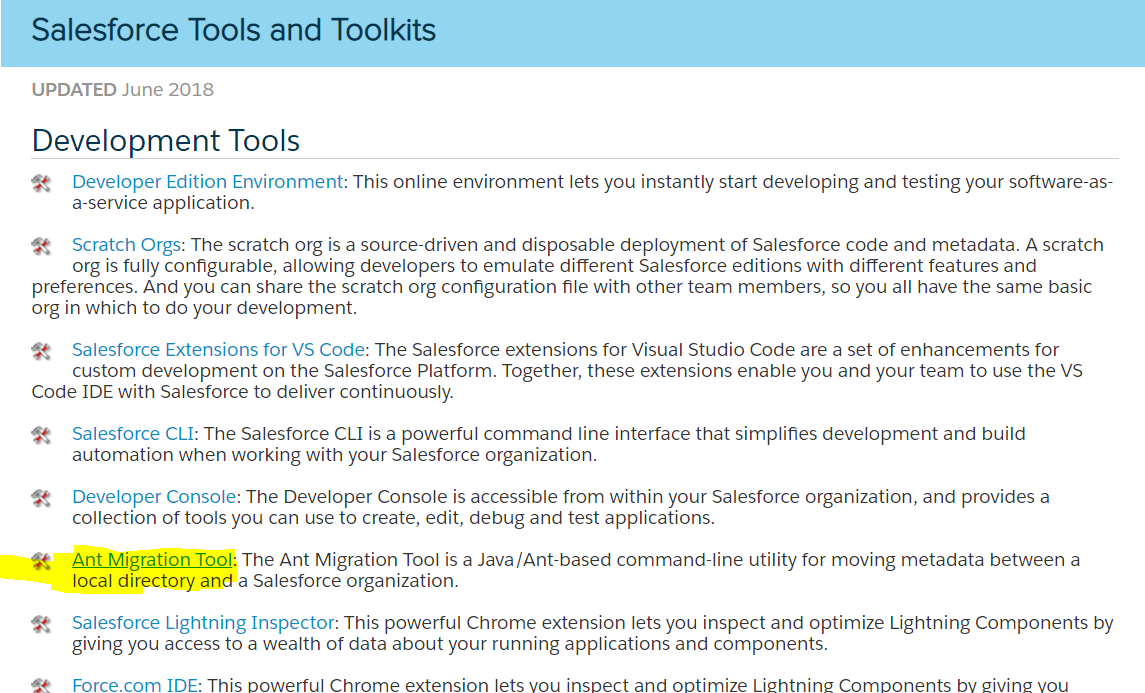Click tools icon beside Salesforce CLI
The image size is (1145, 693).
click(x=41, y=434)
